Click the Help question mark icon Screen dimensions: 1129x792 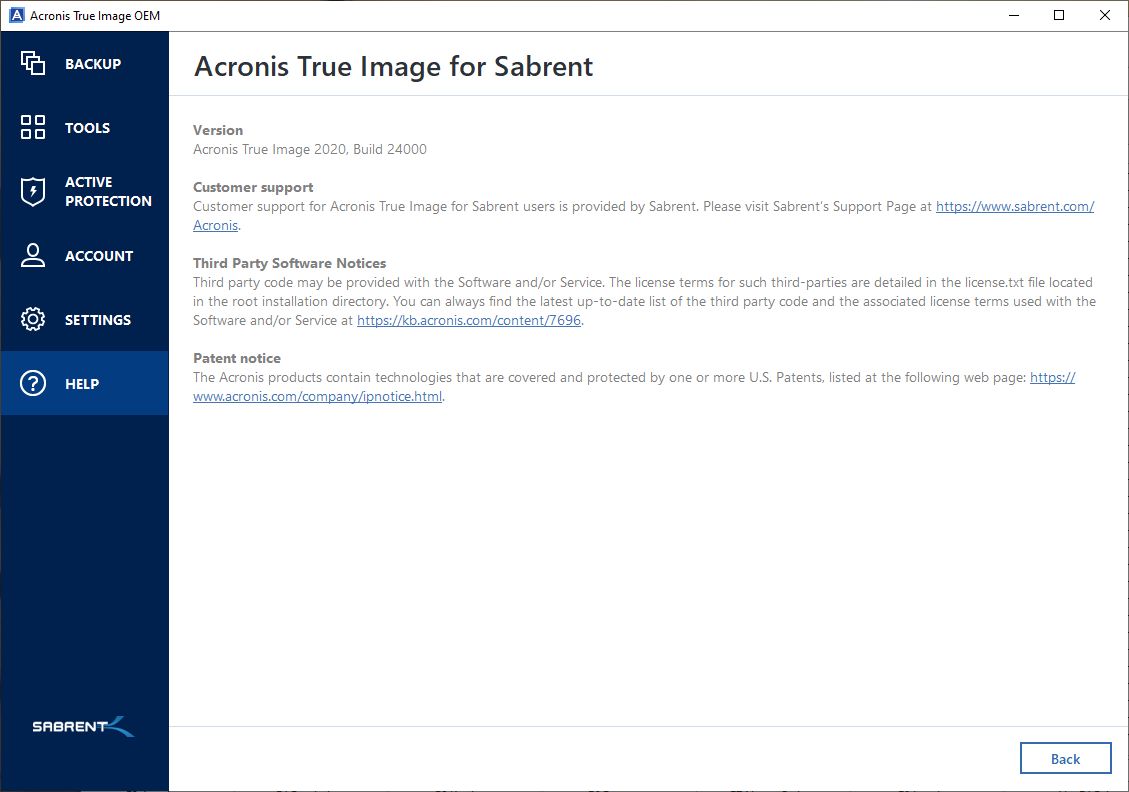click(x=33, y=384)
